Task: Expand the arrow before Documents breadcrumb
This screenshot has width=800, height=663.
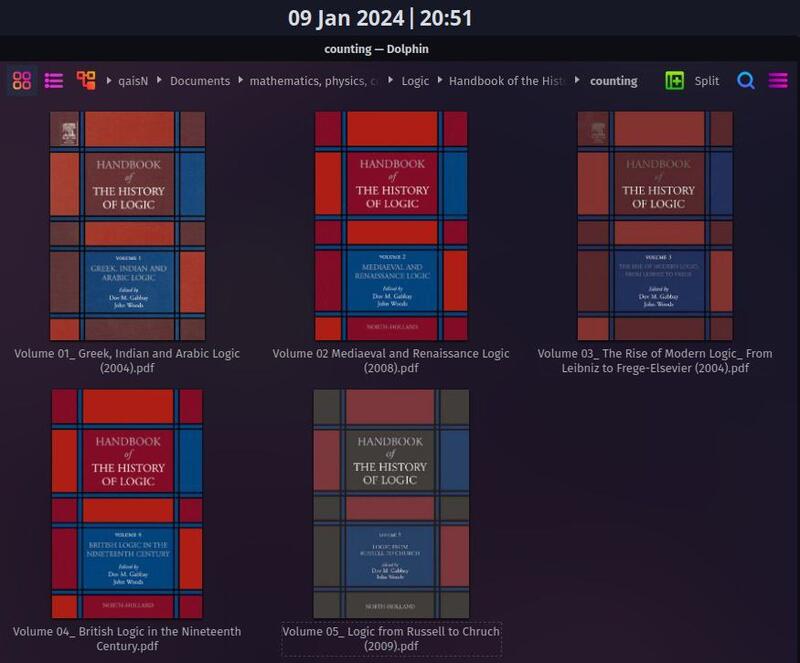Action: [160, 81]
